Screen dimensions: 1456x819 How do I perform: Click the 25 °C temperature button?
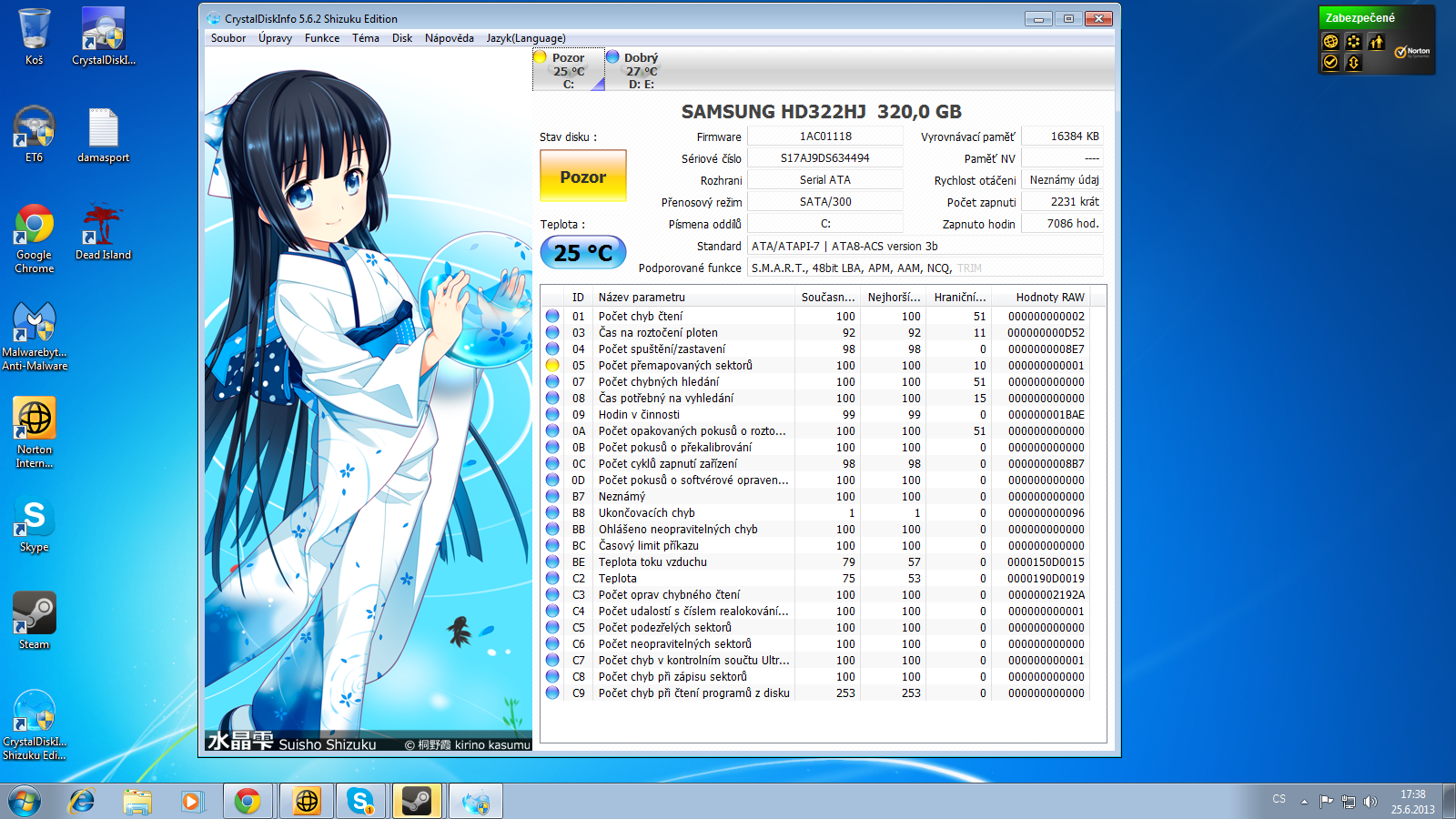point(583,252)
